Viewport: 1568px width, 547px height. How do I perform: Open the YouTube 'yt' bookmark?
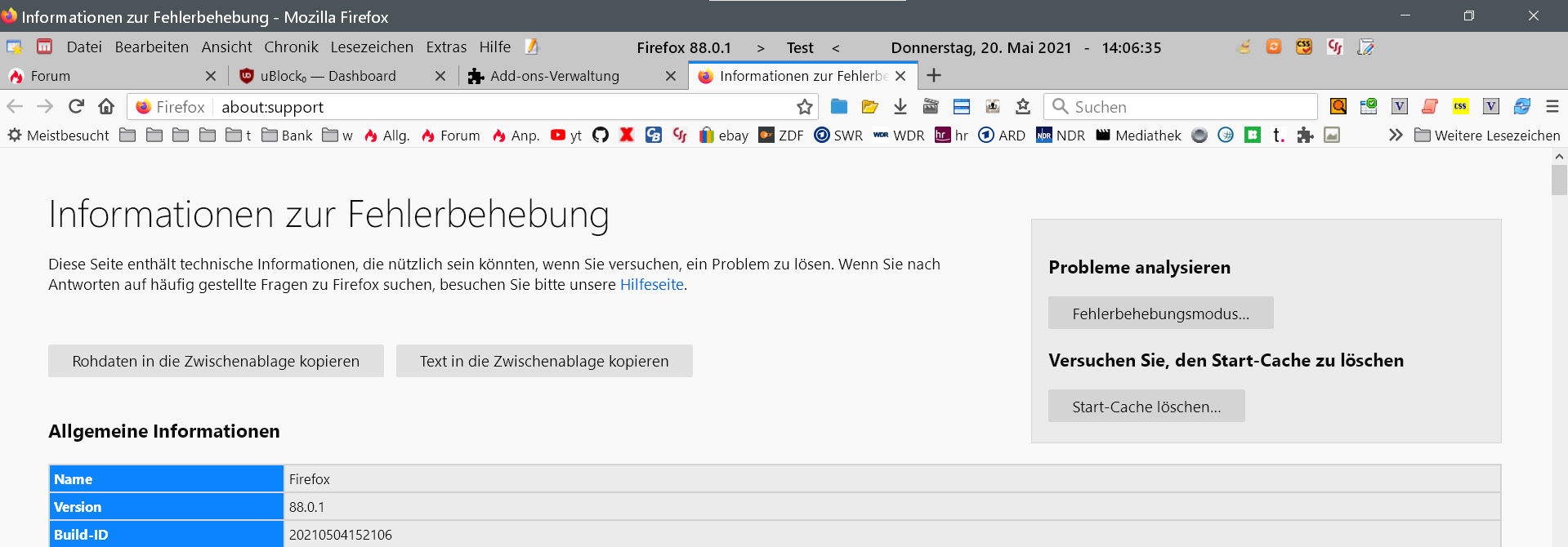click(566, 136)
